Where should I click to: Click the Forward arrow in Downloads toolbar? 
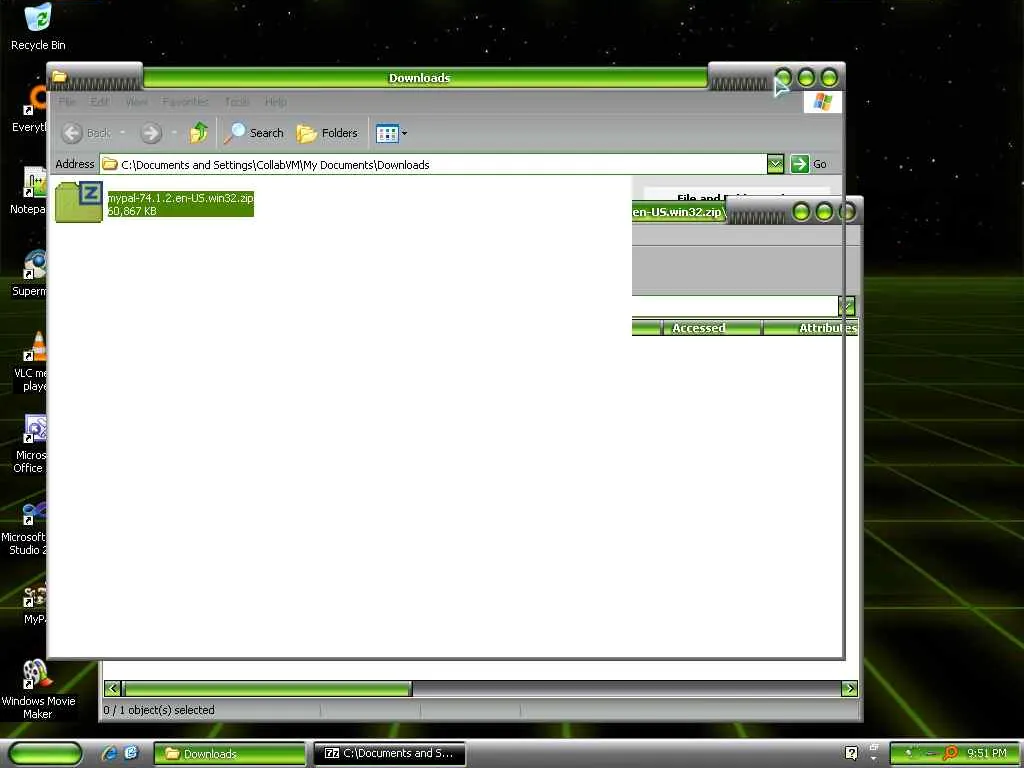point(151,133)
